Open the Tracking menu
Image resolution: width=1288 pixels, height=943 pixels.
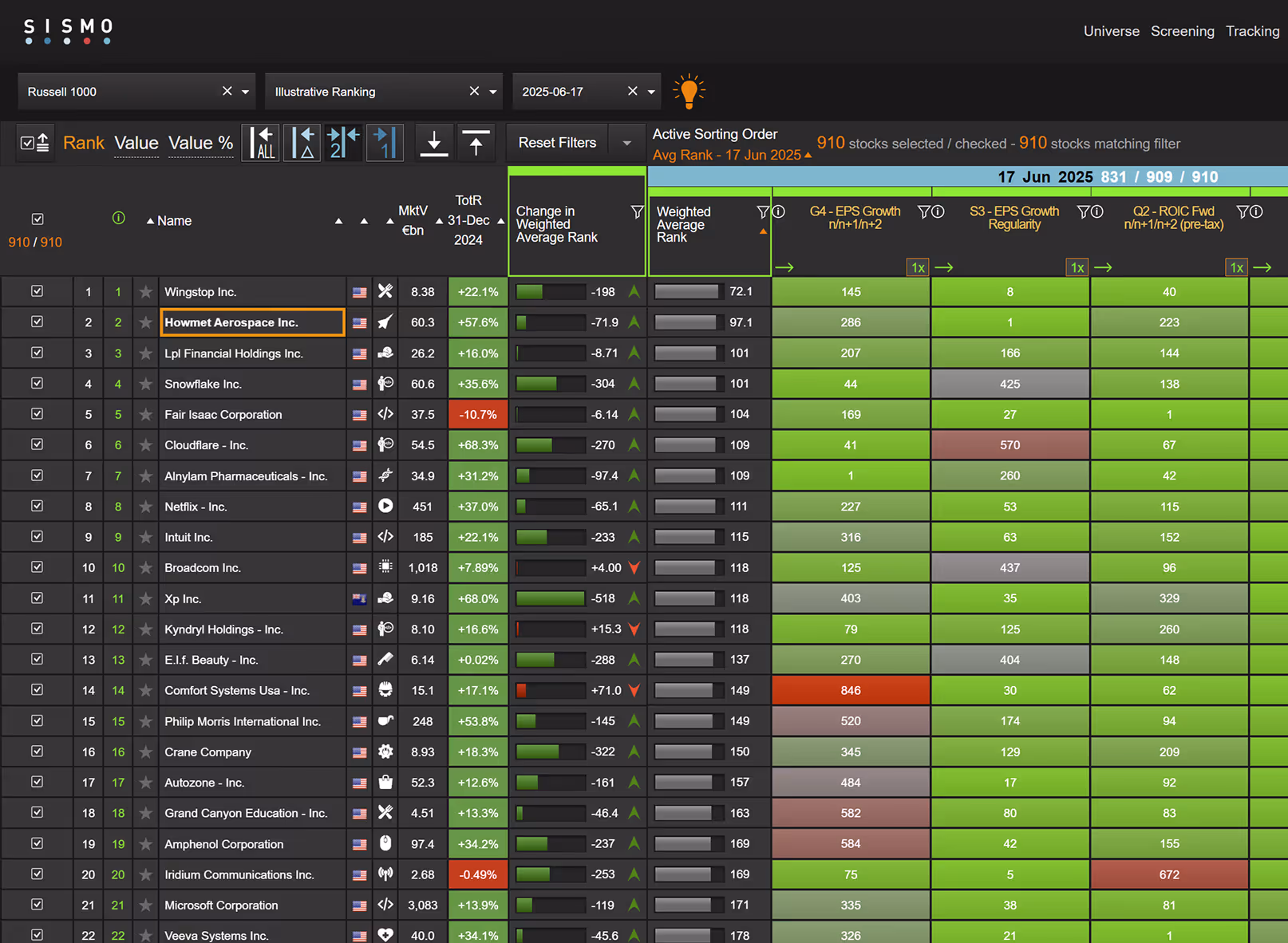point(1252,31)
